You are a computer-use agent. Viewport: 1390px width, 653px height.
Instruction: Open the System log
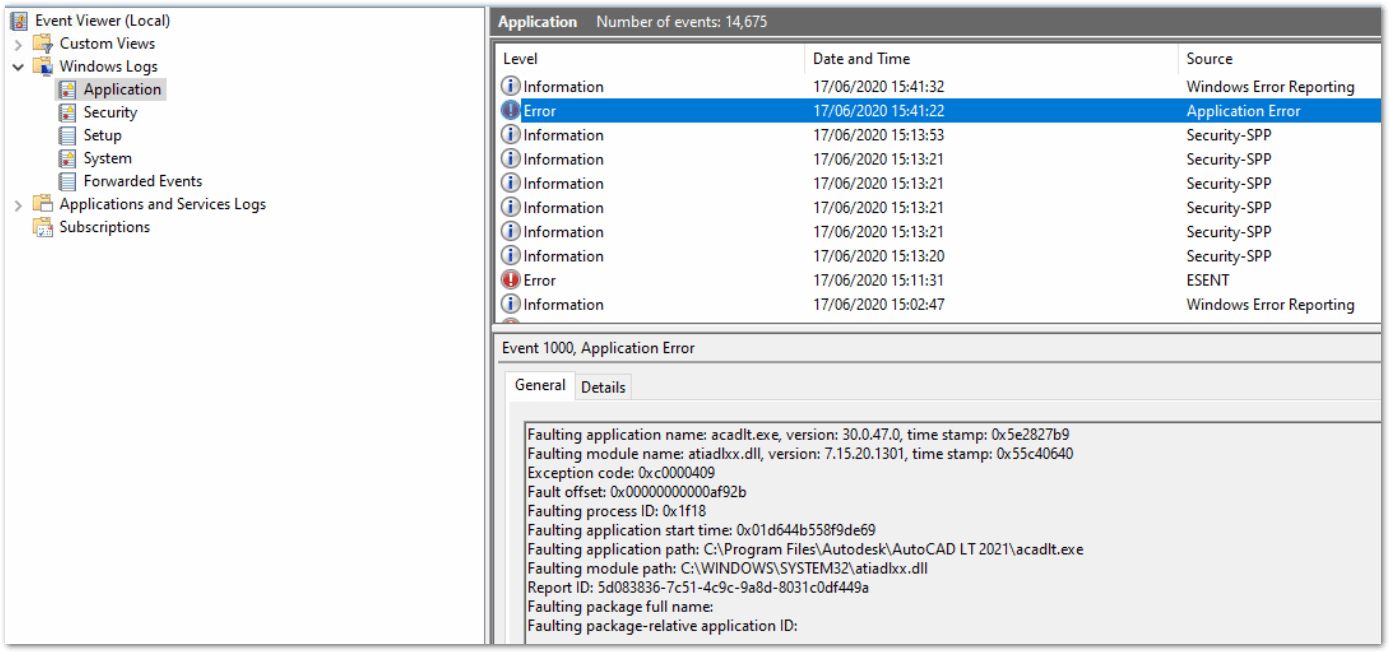[106, 158]
